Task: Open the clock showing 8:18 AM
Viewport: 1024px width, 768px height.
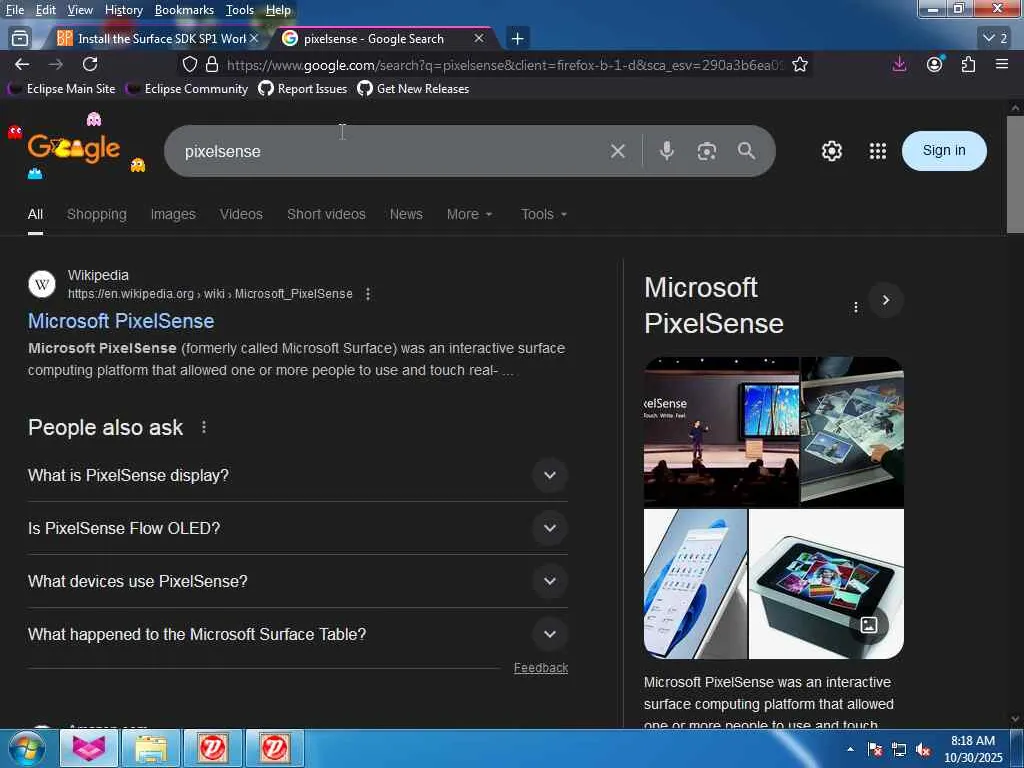Action: pyautogui.click(x=973, y=749)
